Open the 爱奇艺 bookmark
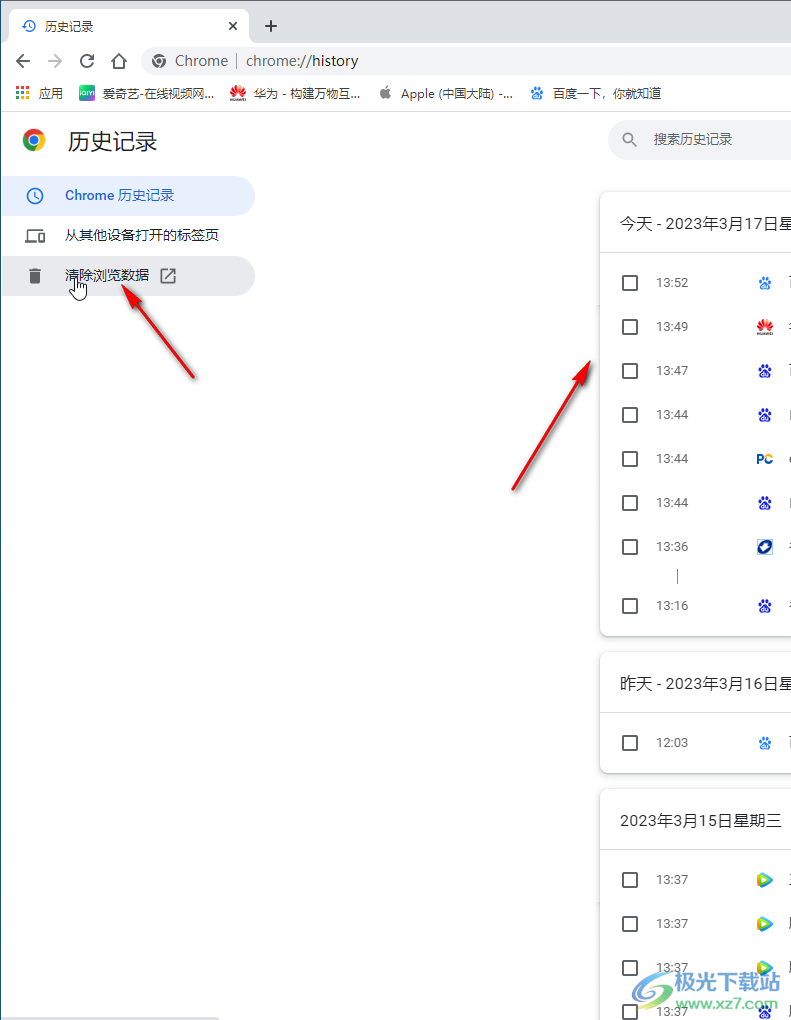 (146, 94)
